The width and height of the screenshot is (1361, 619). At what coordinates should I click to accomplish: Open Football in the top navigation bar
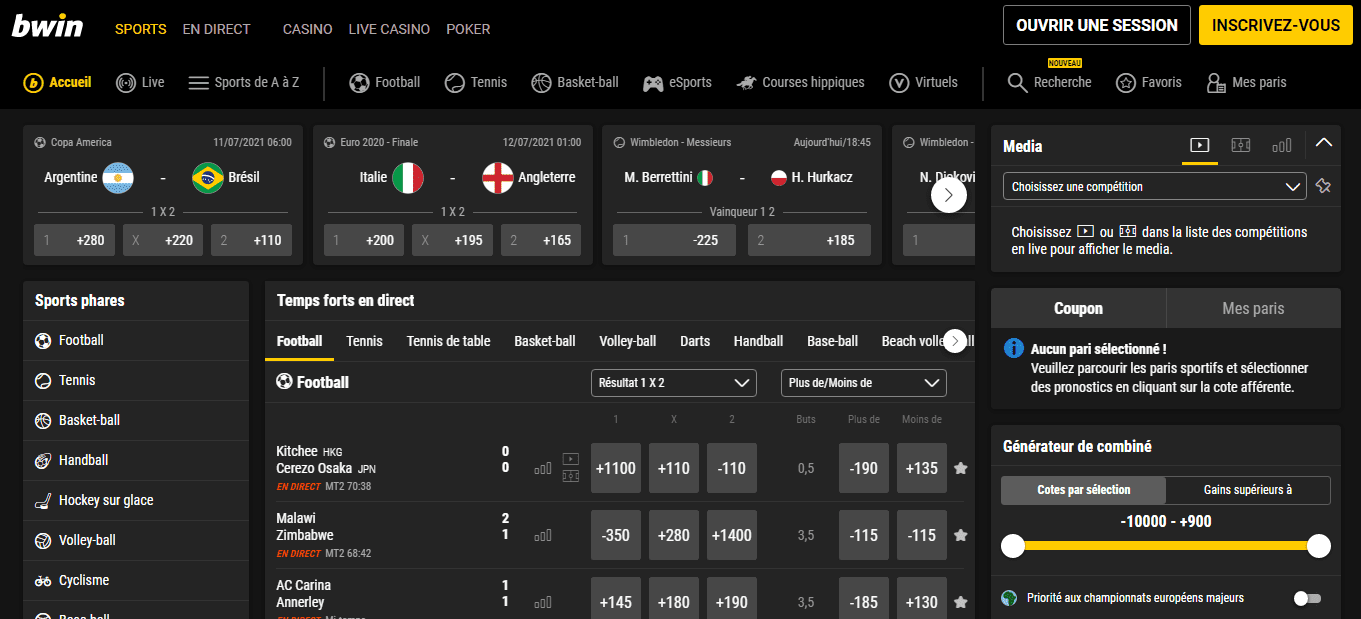tap(385, 83)
